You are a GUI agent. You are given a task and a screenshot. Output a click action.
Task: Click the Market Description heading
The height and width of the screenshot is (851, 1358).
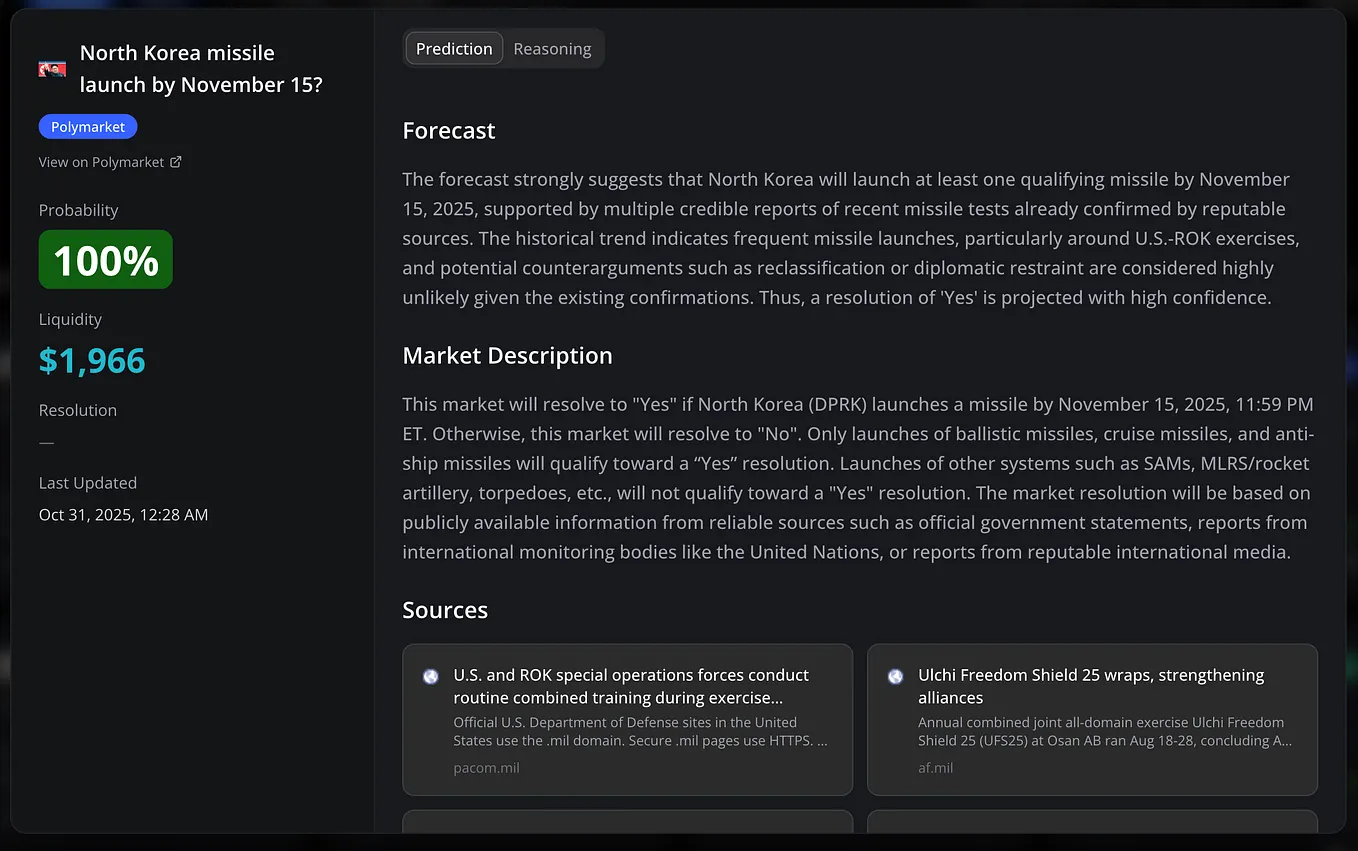click(507, 356)
